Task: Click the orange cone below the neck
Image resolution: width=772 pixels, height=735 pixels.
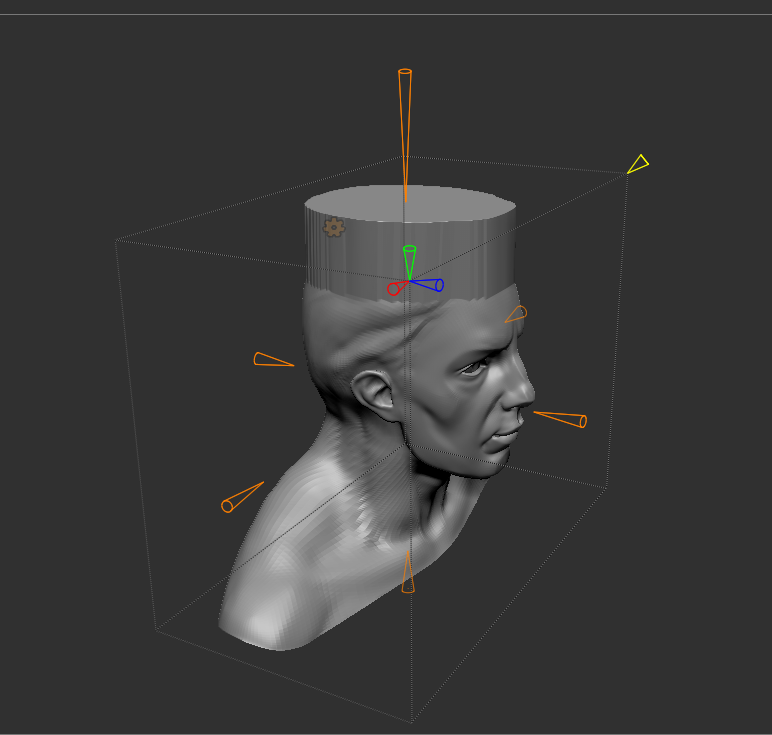Action: [408, 572]
